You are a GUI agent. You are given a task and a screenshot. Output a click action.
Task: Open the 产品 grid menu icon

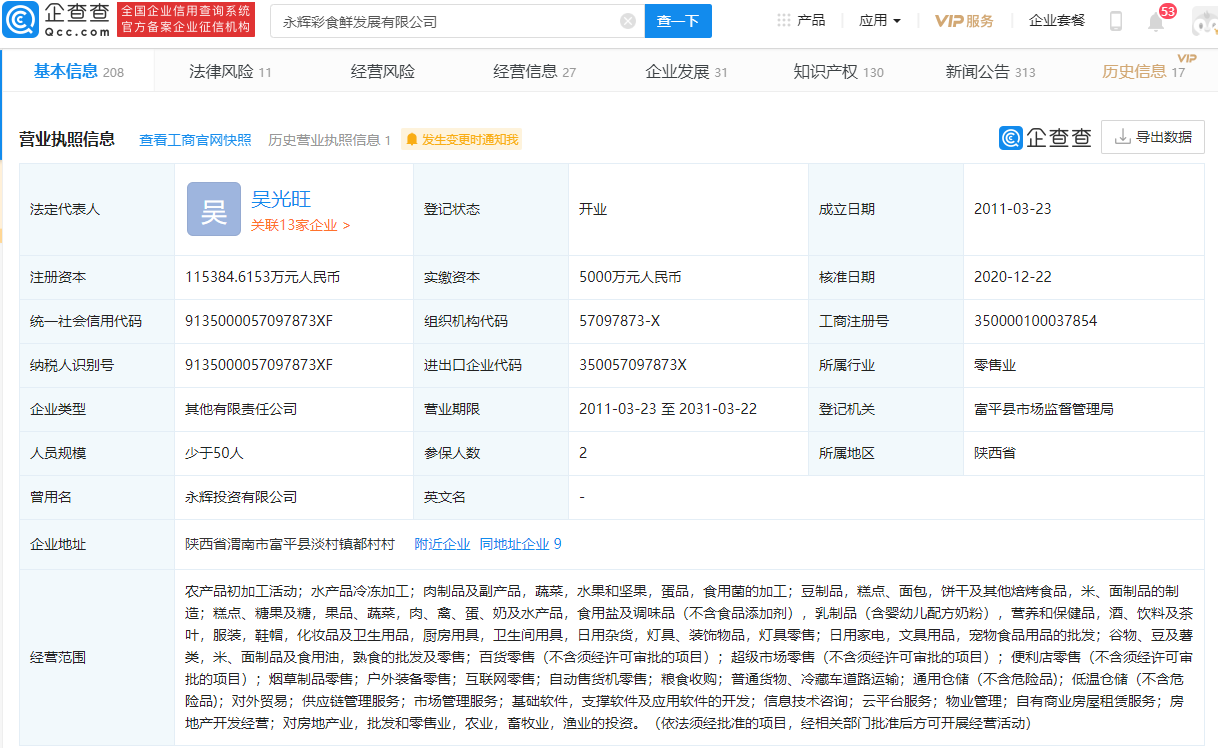(783, 21)
